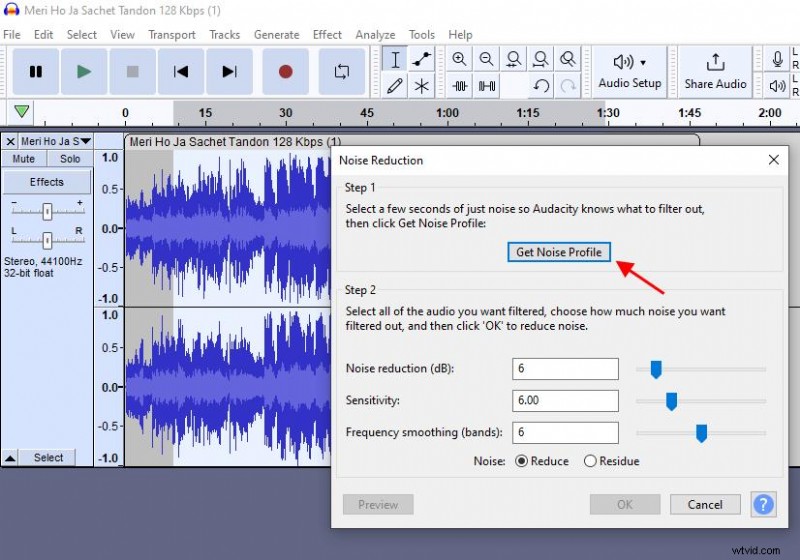
Task: Close the track with its X button
Action: tap(10, 141)
